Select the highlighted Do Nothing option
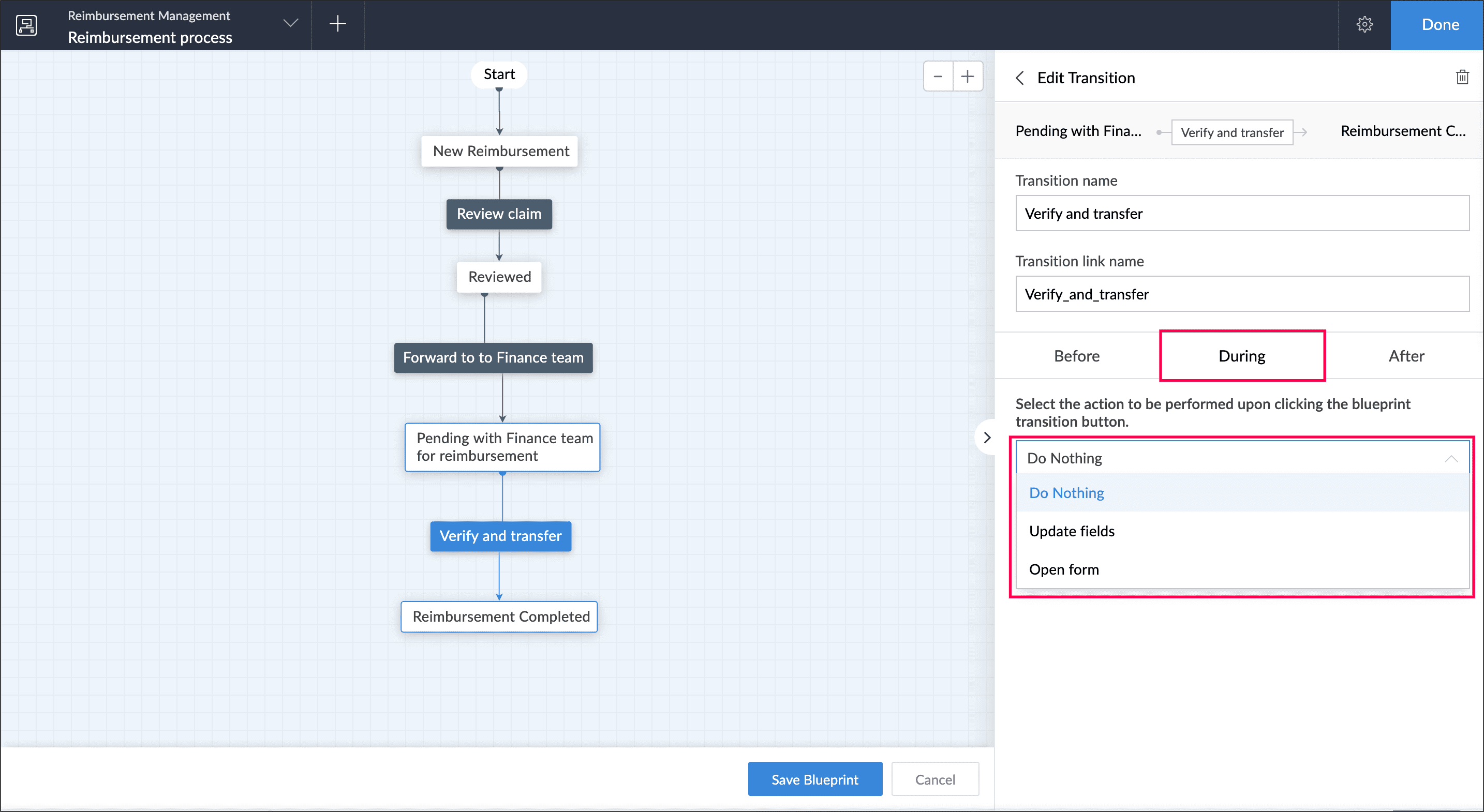This screenshot has height=812, width=1484. click(x=1066, y=493)
